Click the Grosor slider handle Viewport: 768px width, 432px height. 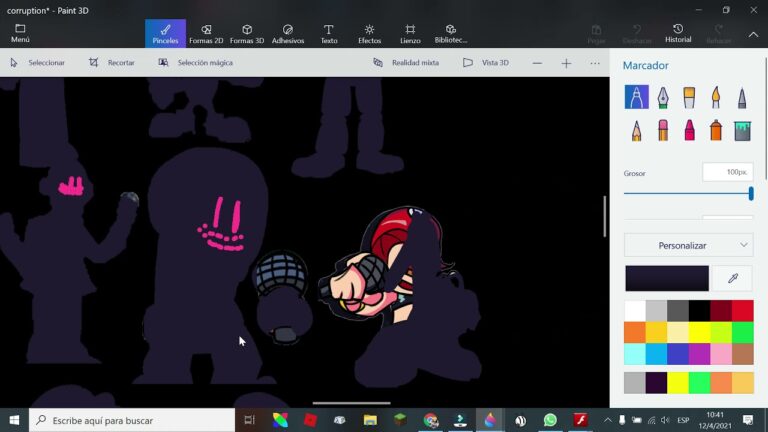coord(751,193)
